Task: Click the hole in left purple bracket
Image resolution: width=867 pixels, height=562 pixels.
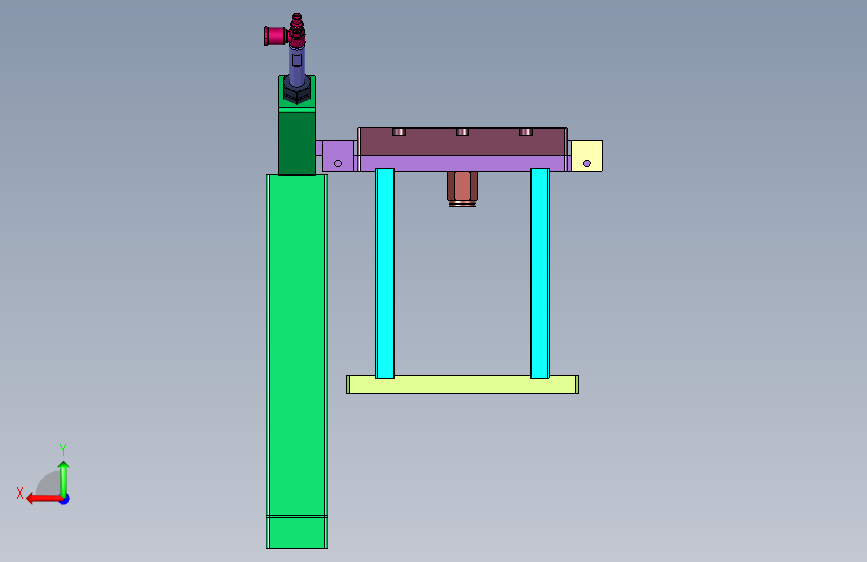Action: point(338,163)
